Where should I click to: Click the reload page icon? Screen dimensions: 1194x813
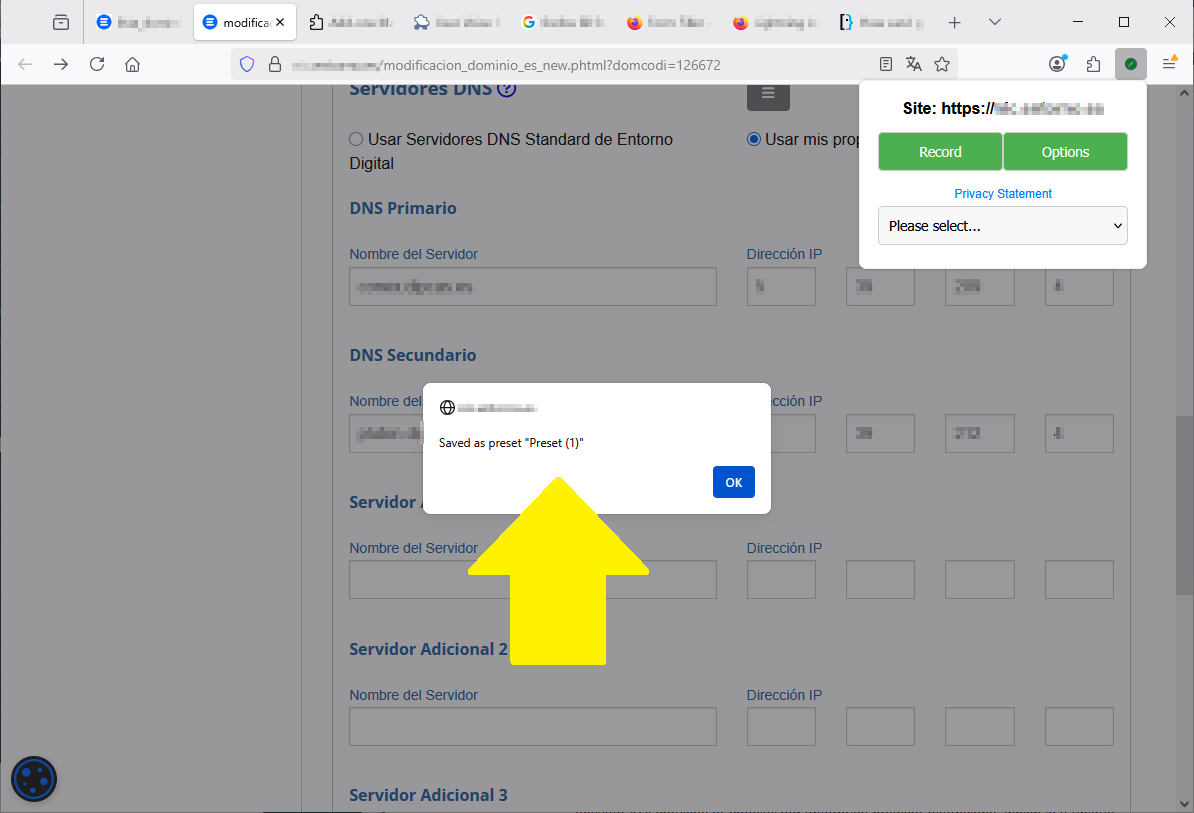97,64
